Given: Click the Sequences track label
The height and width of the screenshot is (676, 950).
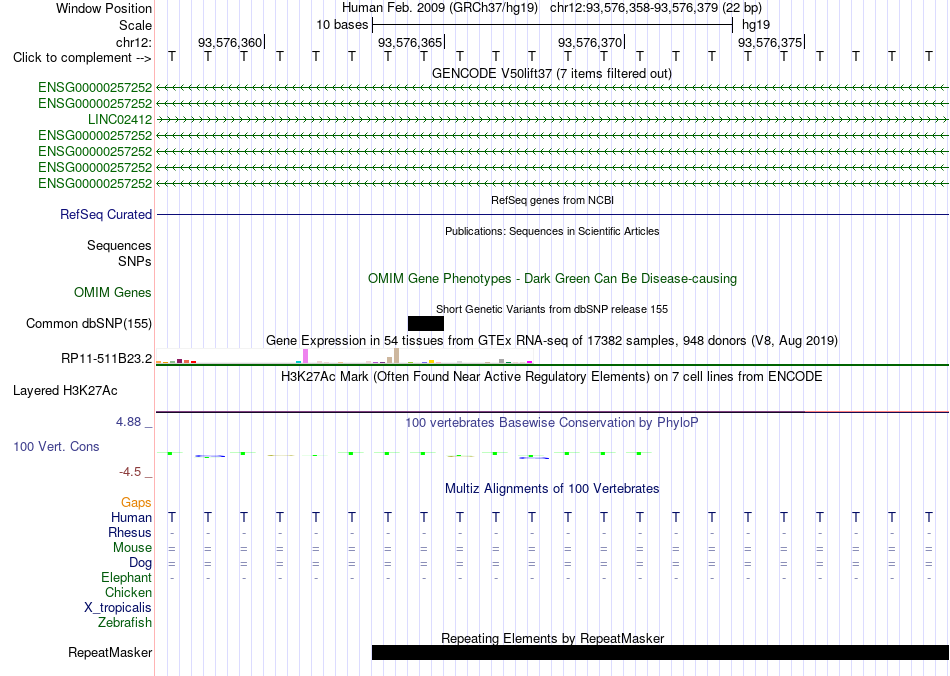Looking at the screenshot, I should click(x=119, y=245).
